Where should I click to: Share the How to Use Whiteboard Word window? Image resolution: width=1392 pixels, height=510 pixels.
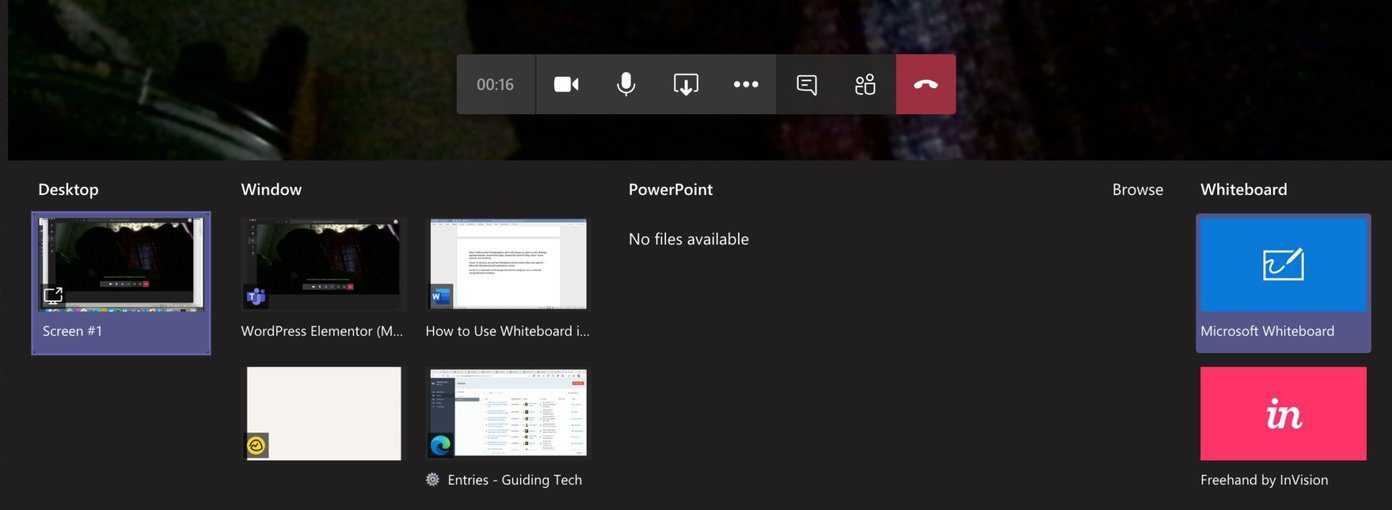click(508, 265)
